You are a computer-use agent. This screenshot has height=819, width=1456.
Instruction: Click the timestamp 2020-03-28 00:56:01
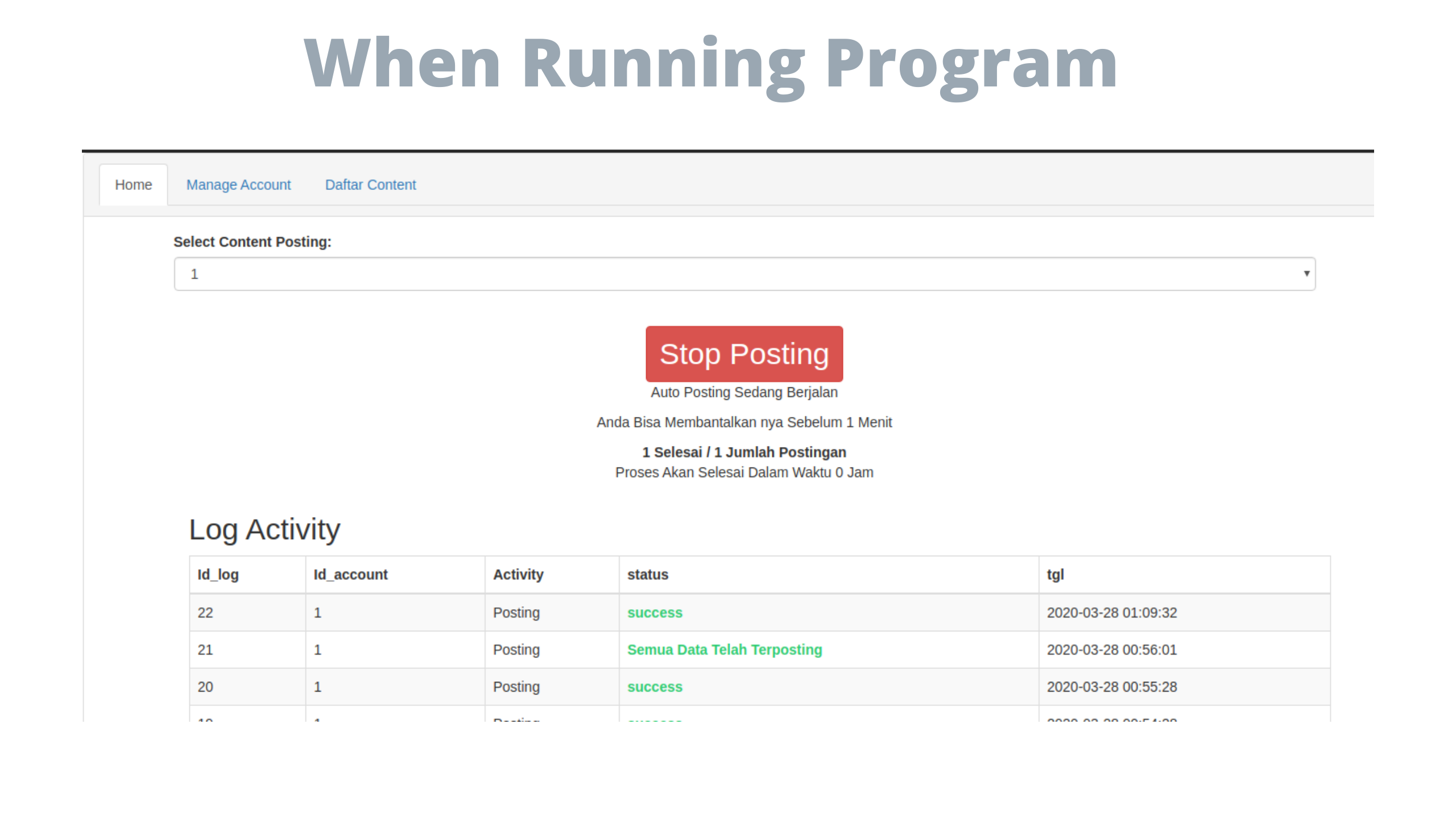[1111, 650]
